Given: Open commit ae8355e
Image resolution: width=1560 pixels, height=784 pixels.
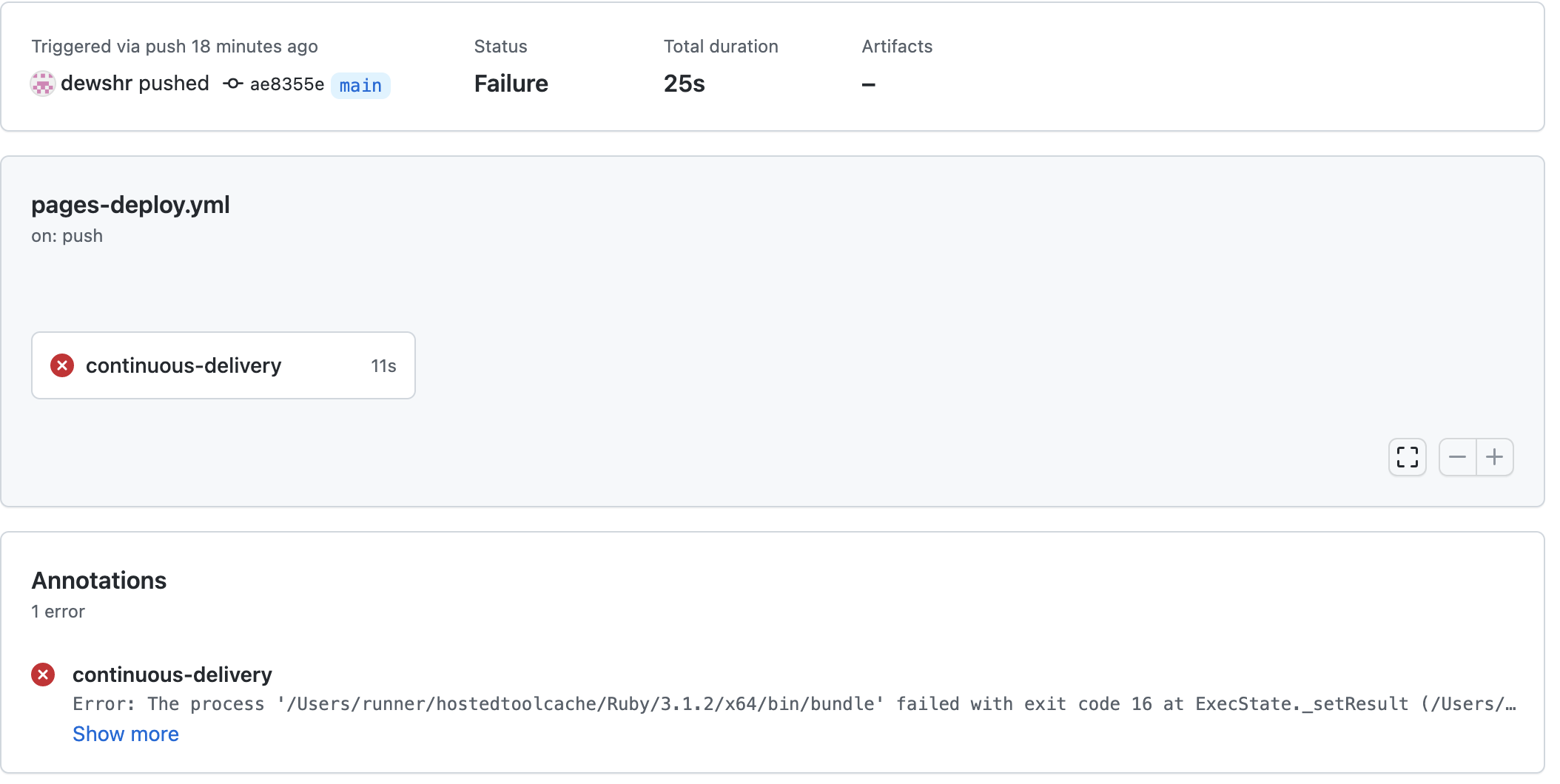Looking at the screenshot, I should [287, 84].
